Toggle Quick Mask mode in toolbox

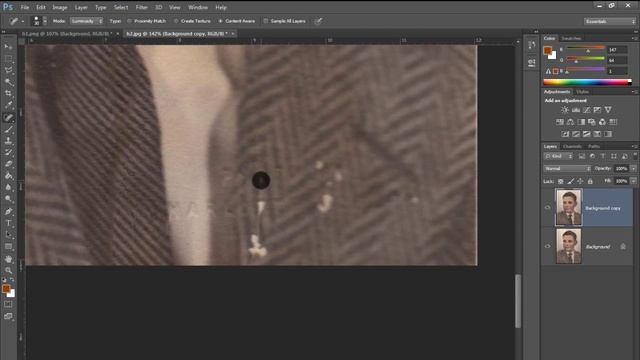pyautogui.click(x=8, y=304)
